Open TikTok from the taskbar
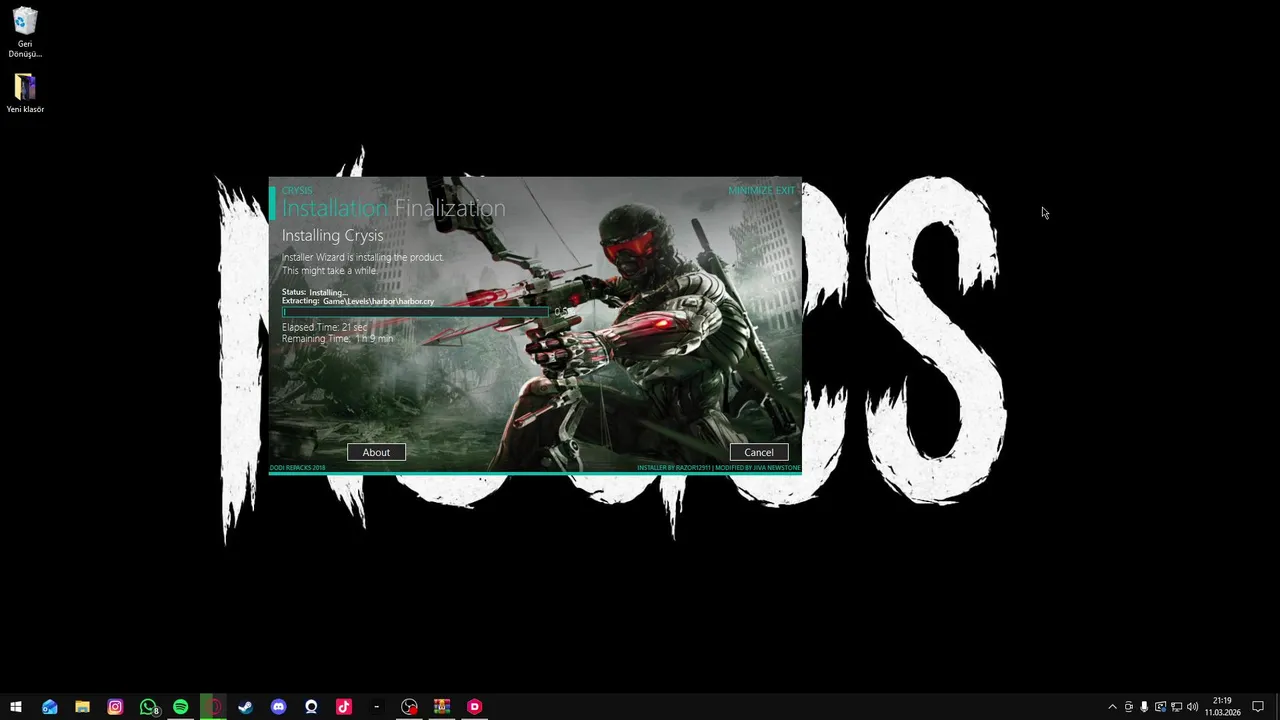The width and height of the screenshot is (1280, 720). point(343,707)
